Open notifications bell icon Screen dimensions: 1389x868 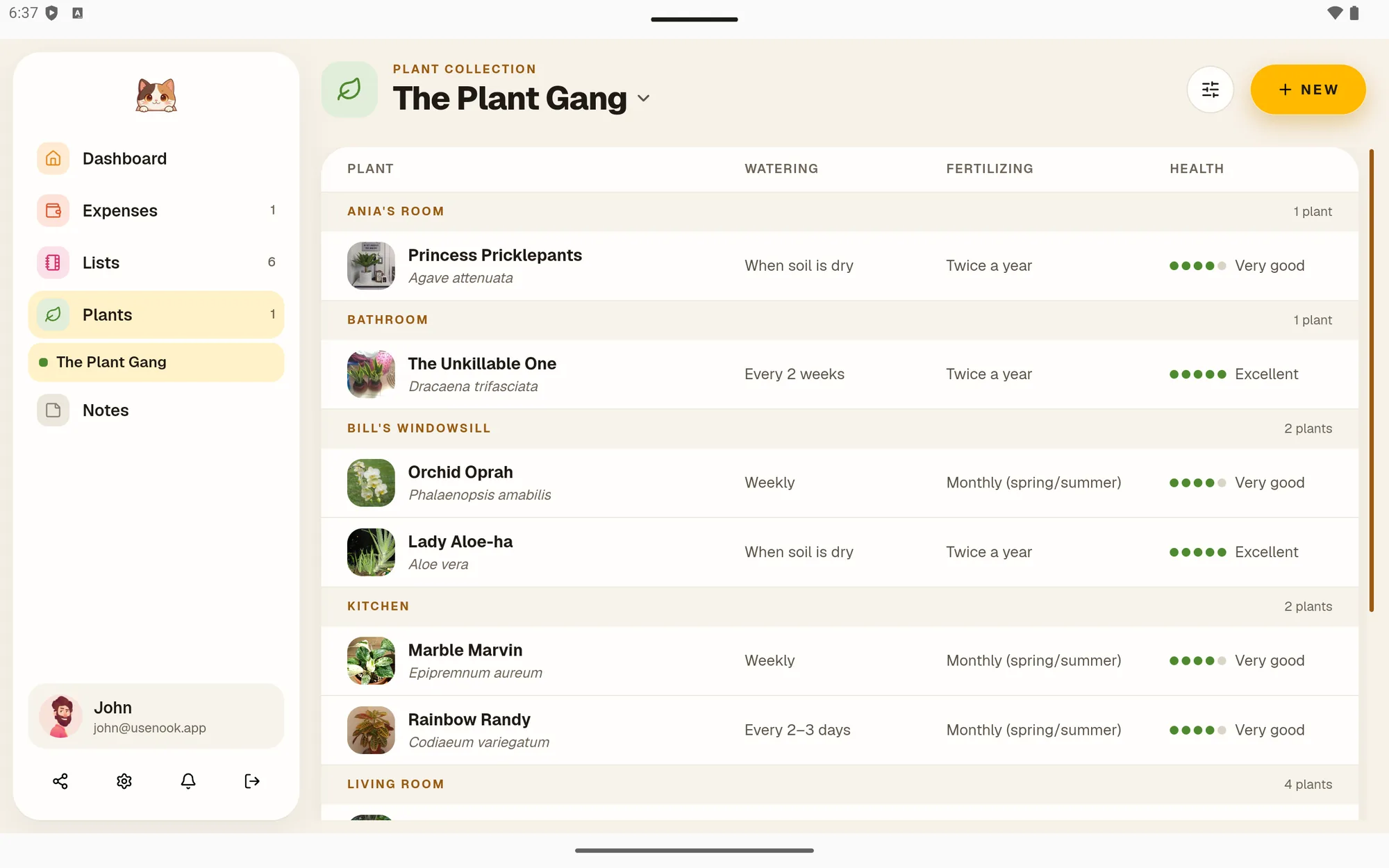[188, 781]
